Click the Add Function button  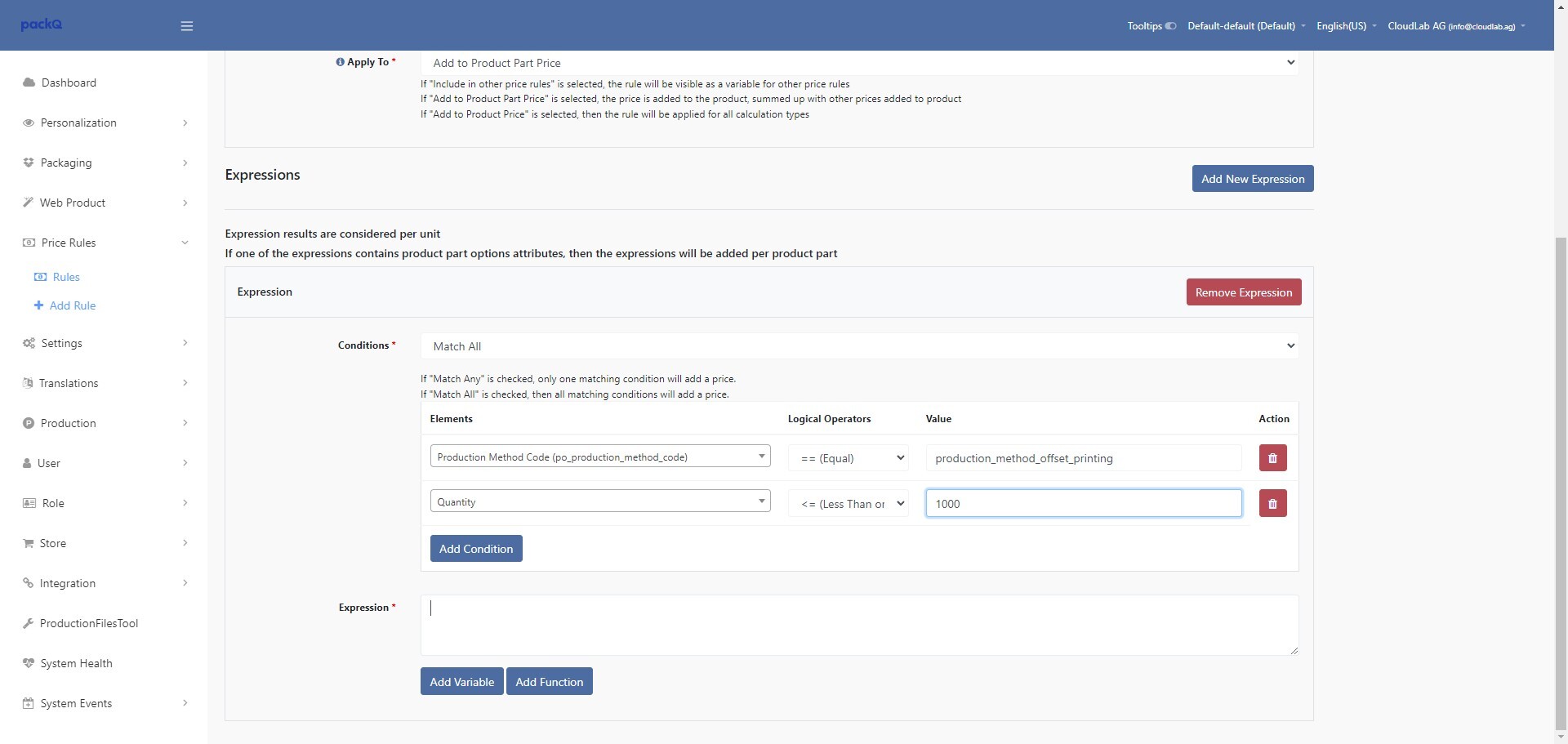[550, 682]
